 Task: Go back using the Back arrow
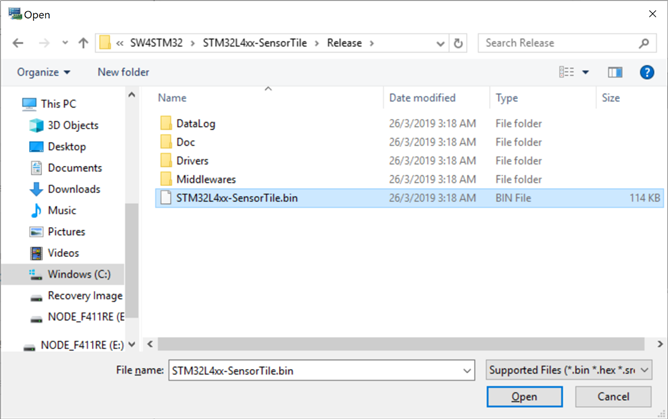pyautogui.click(x=18, y=43)
